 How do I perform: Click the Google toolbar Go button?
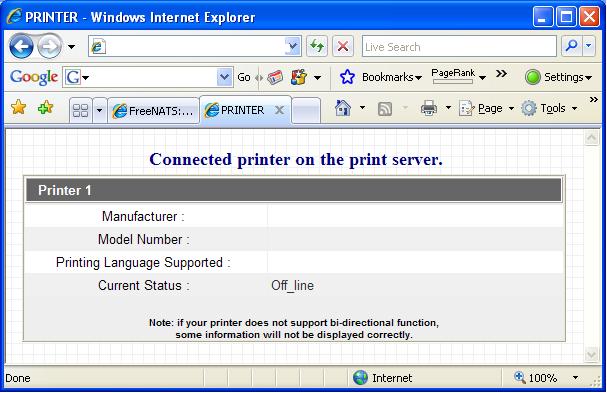tap(244, 77)
